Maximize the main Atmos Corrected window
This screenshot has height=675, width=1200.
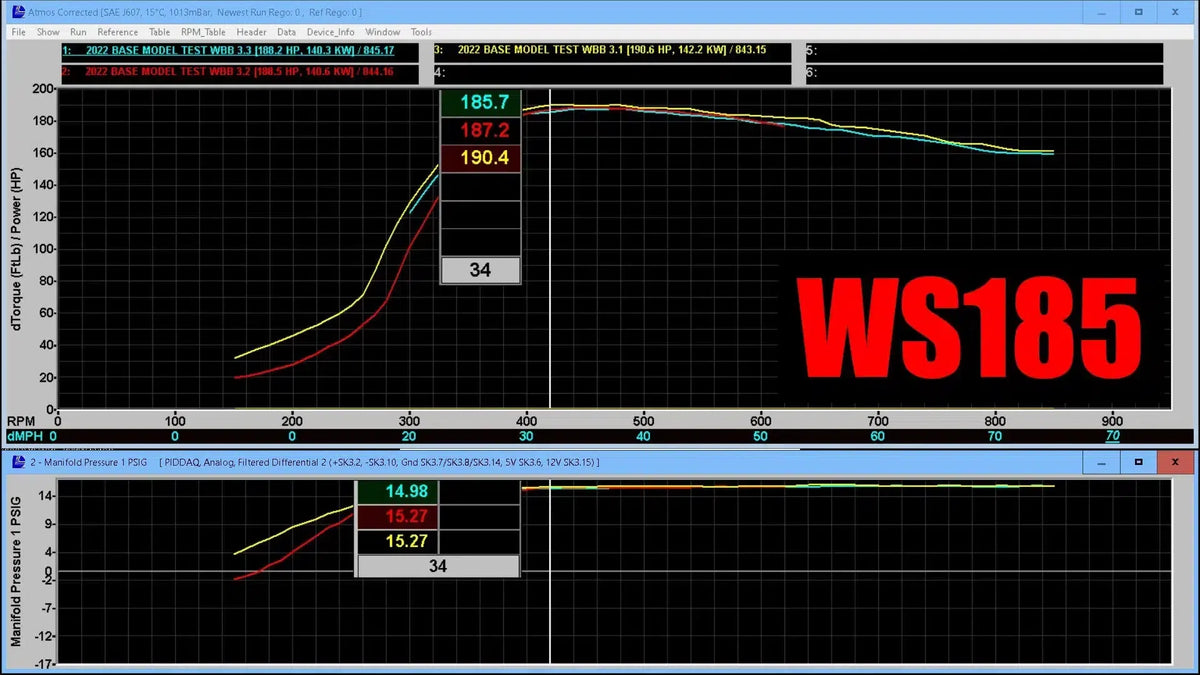(x=1137, y=12)
